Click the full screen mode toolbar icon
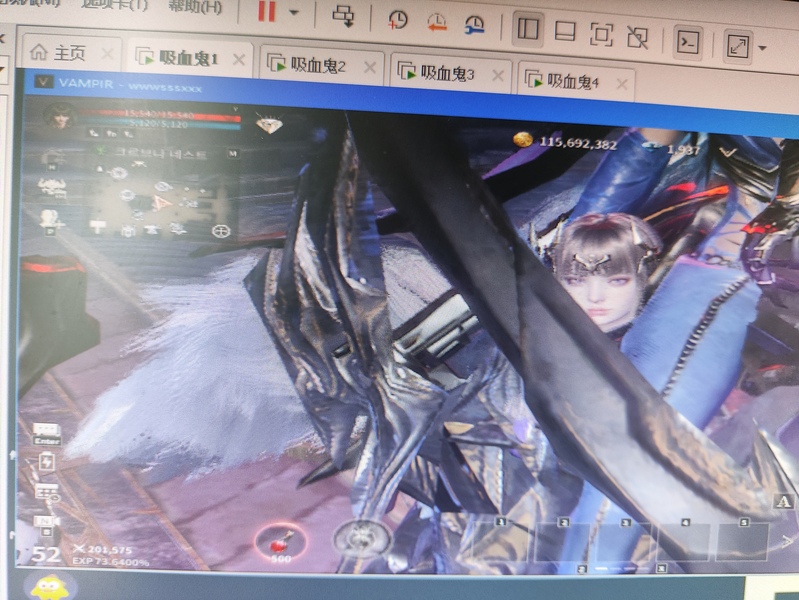Screen dimensions: 799x600 click(601, 35)
